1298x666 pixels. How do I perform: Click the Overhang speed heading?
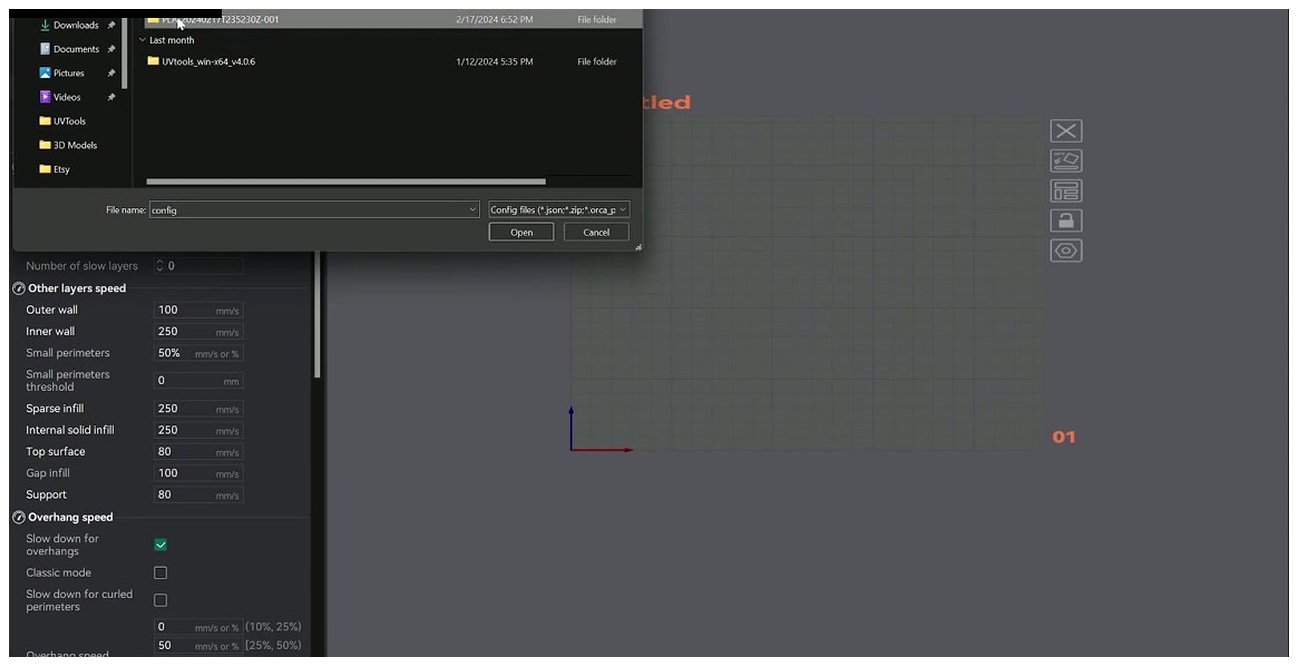[70, 518]
